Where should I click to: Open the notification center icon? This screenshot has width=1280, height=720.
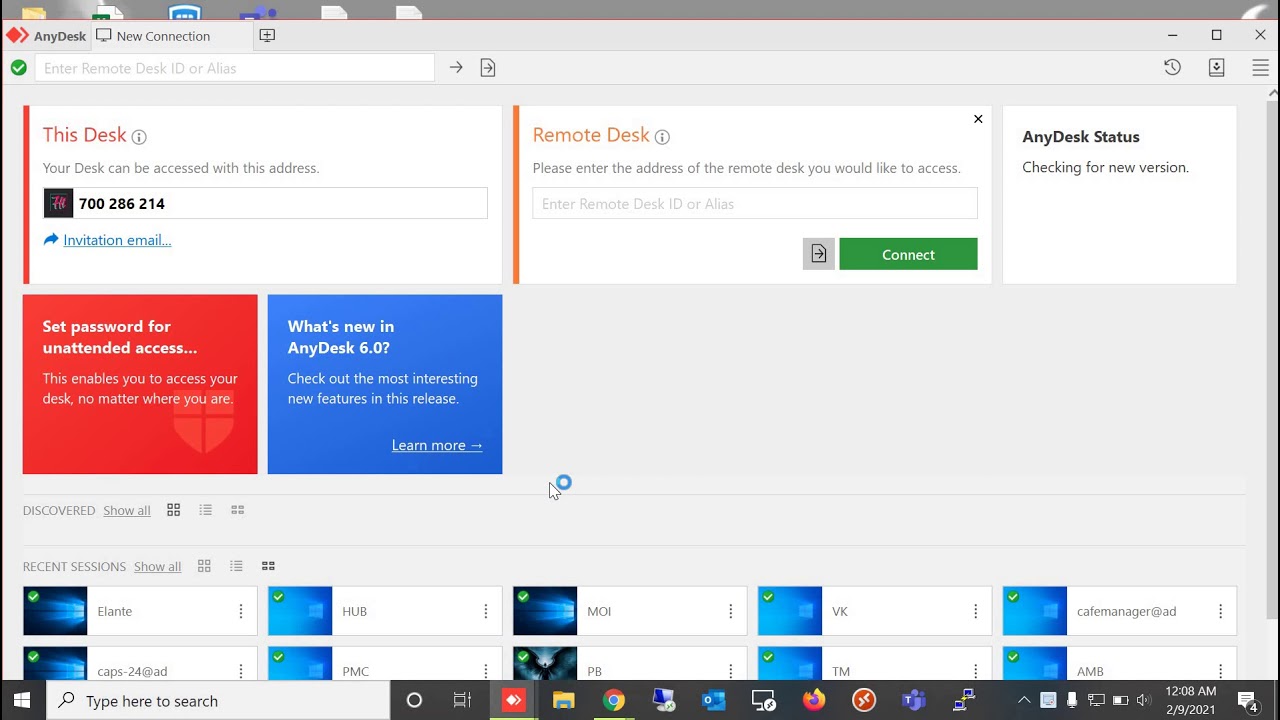pos(1247,700)
